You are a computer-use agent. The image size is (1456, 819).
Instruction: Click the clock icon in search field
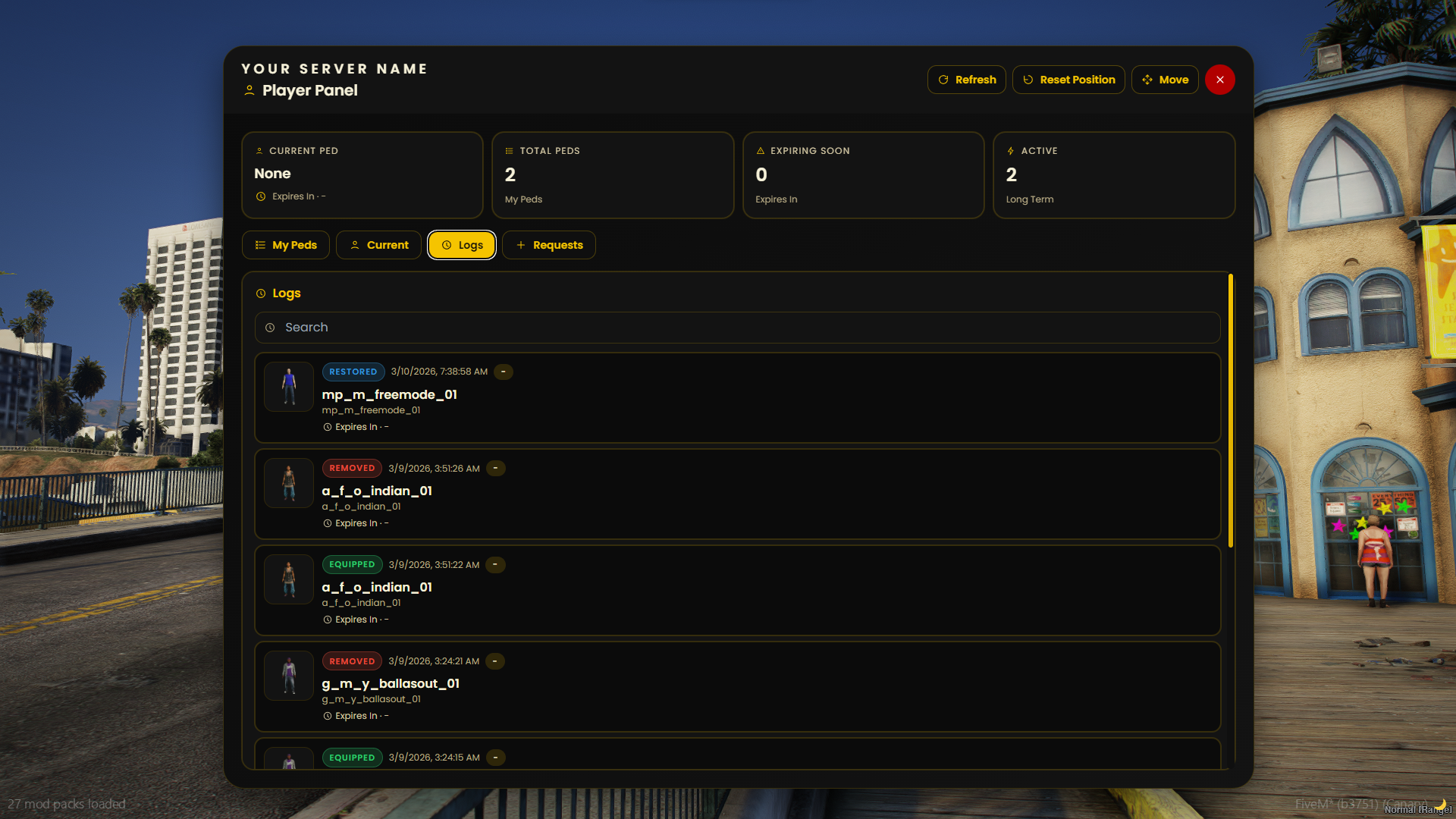pyautogui.click(x=270, y=328)
